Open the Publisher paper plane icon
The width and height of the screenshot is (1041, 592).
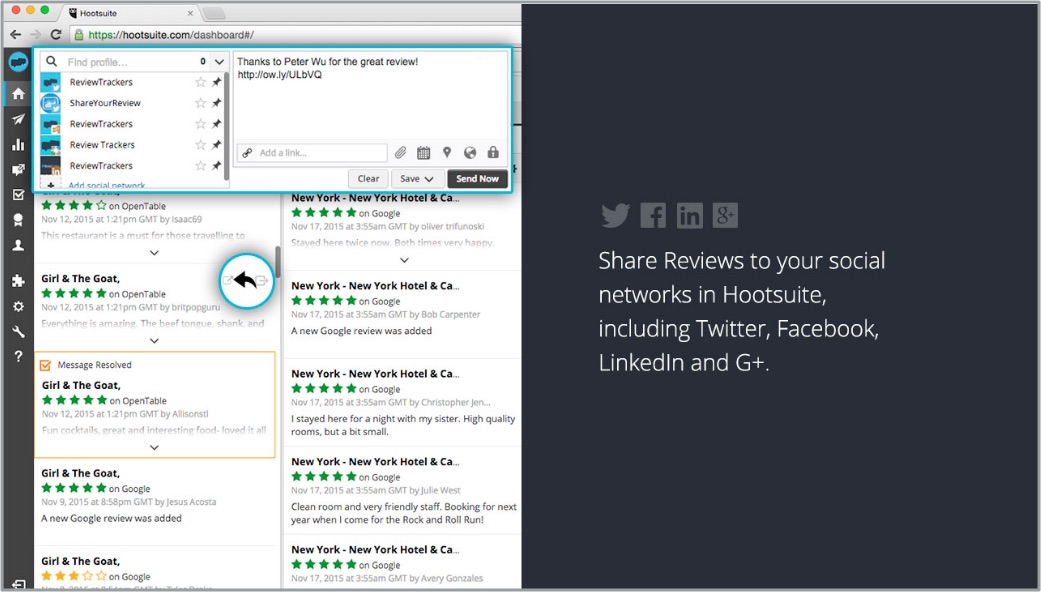[x=18, y=119]
